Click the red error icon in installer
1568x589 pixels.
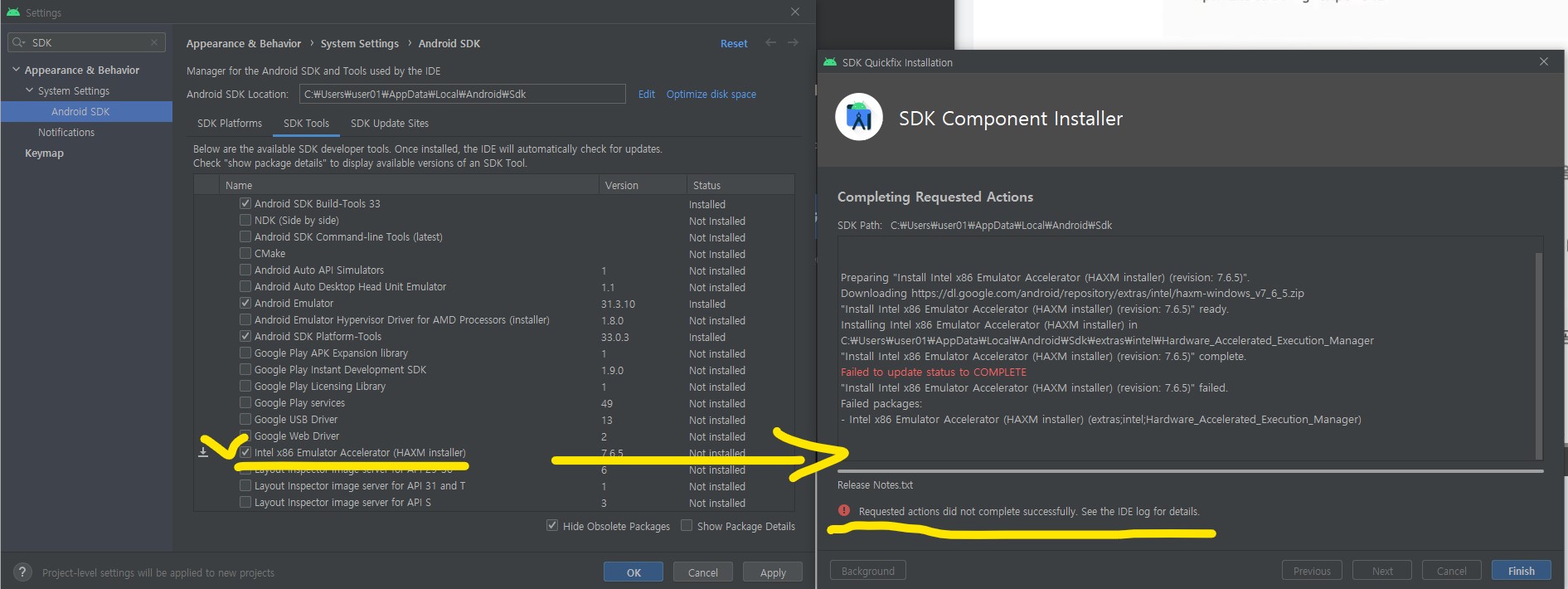coord(844,511)
